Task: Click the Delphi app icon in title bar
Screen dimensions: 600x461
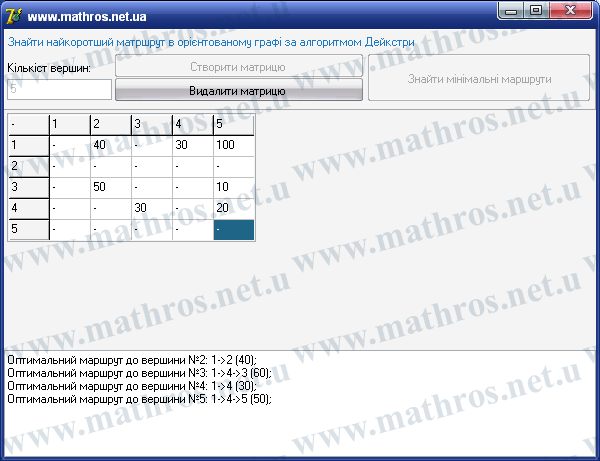Action: (x=14, y=16)
